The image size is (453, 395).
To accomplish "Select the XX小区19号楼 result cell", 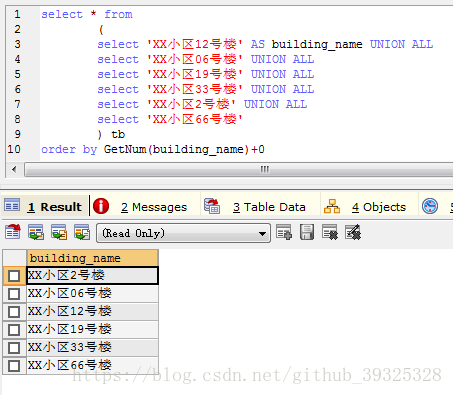I will point(92,330).
